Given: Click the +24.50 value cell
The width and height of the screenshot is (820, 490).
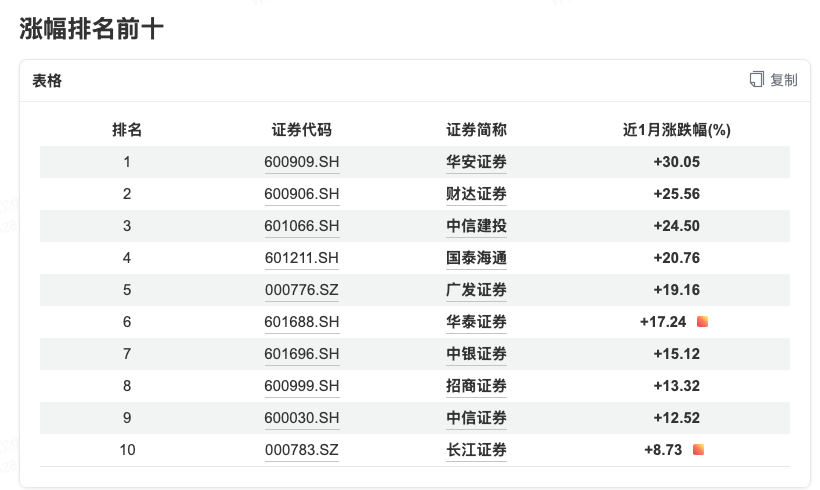Looking at the screenshot, I should pyautogui.click(x=677, y=226).
